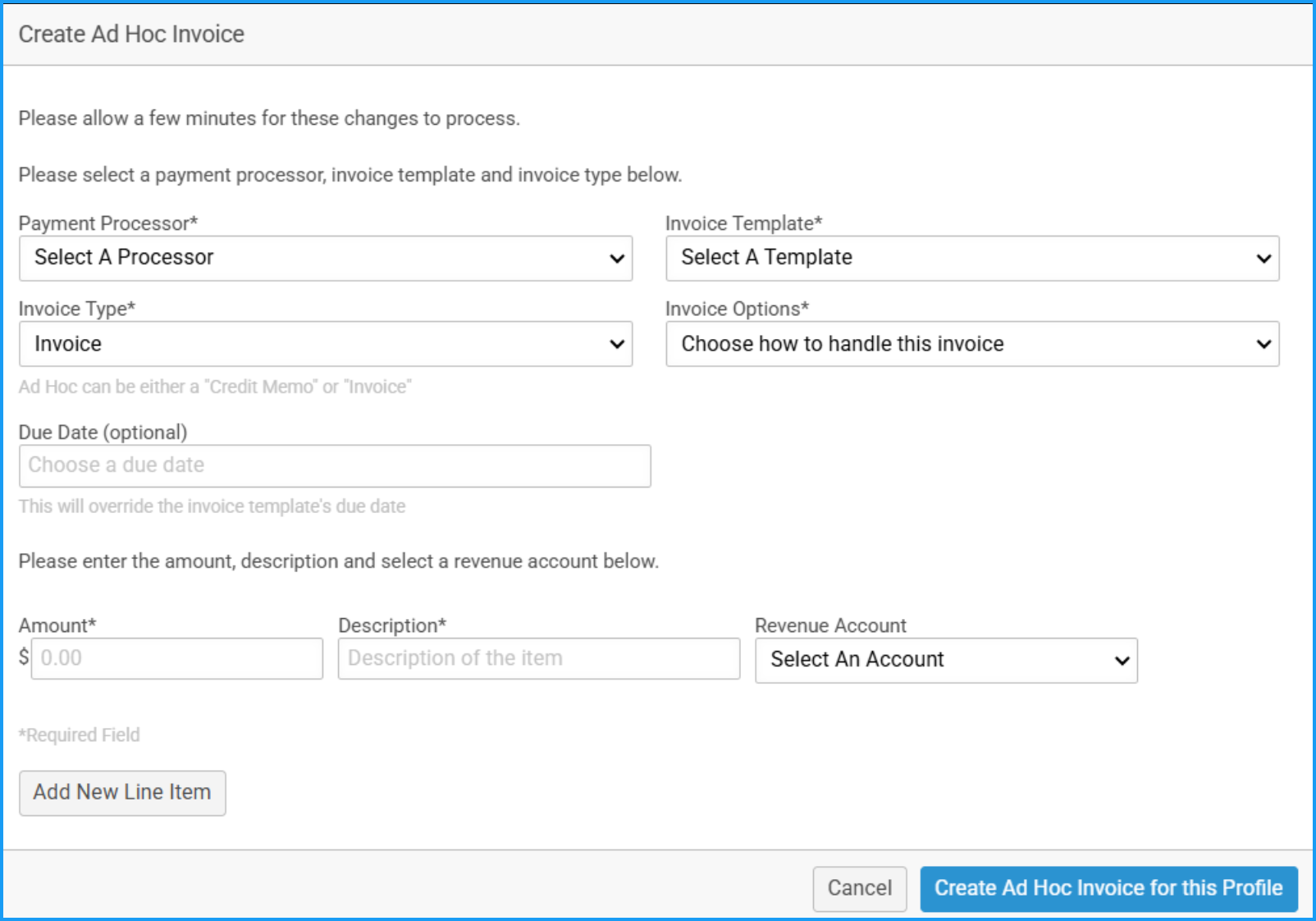The height and width of the screenshot is (921, 1316).
Task: Click the chevron arrow in Invoice Template field
Action: click(1263, 259)
